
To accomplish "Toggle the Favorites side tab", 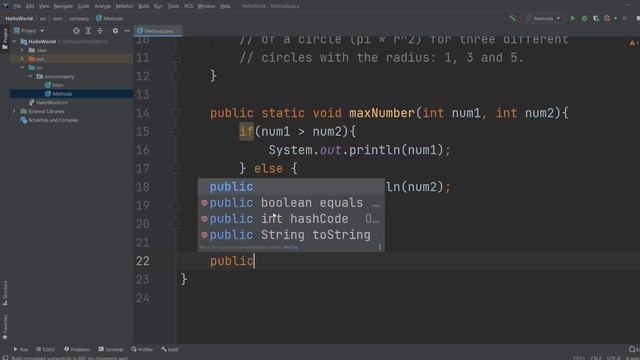I will tap(5, 327).
